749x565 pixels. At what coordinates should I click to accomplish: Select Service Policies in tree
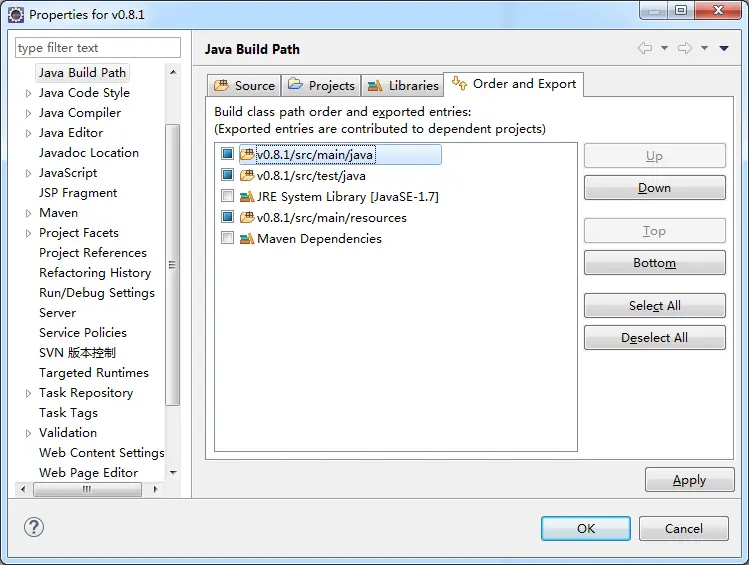(x=83, y=333)
